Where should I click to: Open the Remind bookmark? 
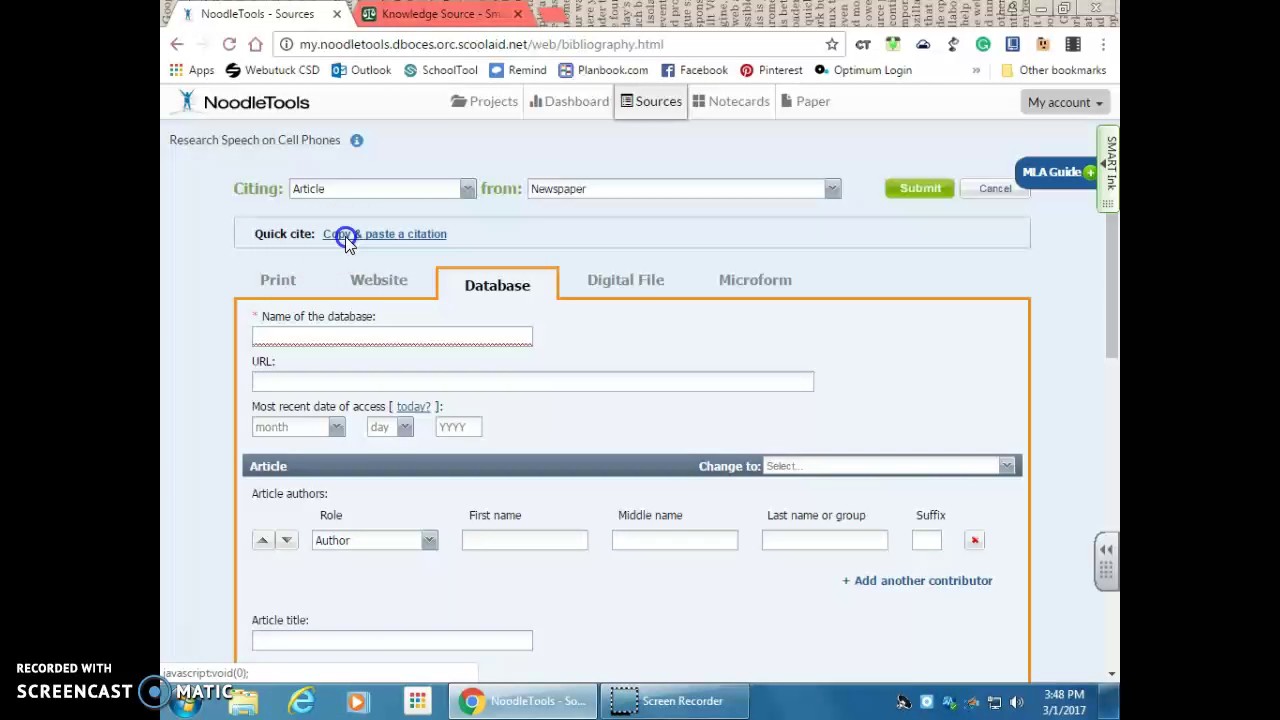pyautogui.click(x=518, y=70)
